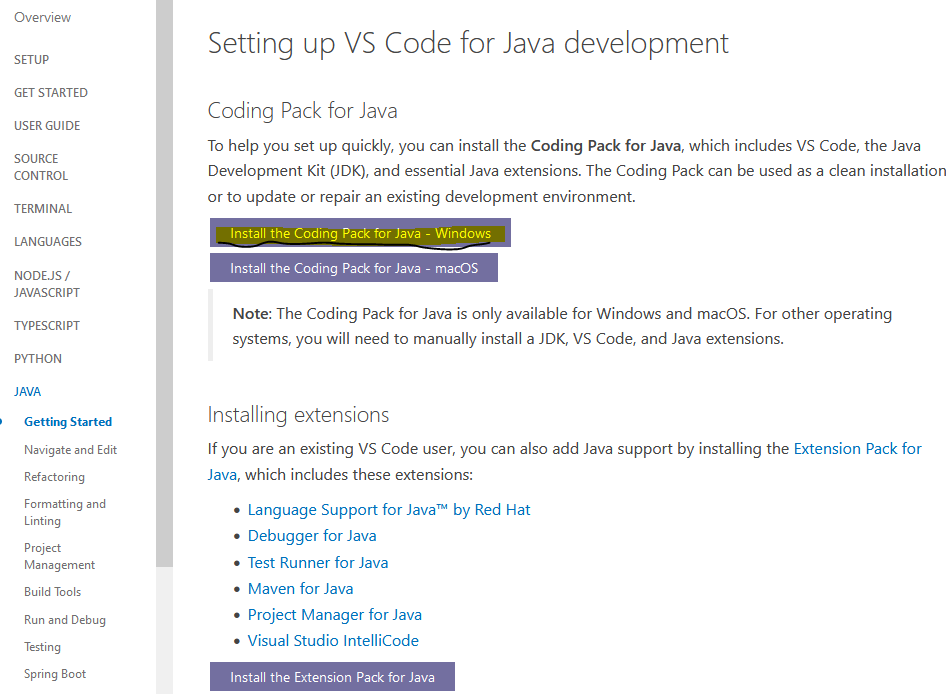946x694 pixels.
Task: Click the 'Installing extensions' heading
Action: (x=298, y=415)
